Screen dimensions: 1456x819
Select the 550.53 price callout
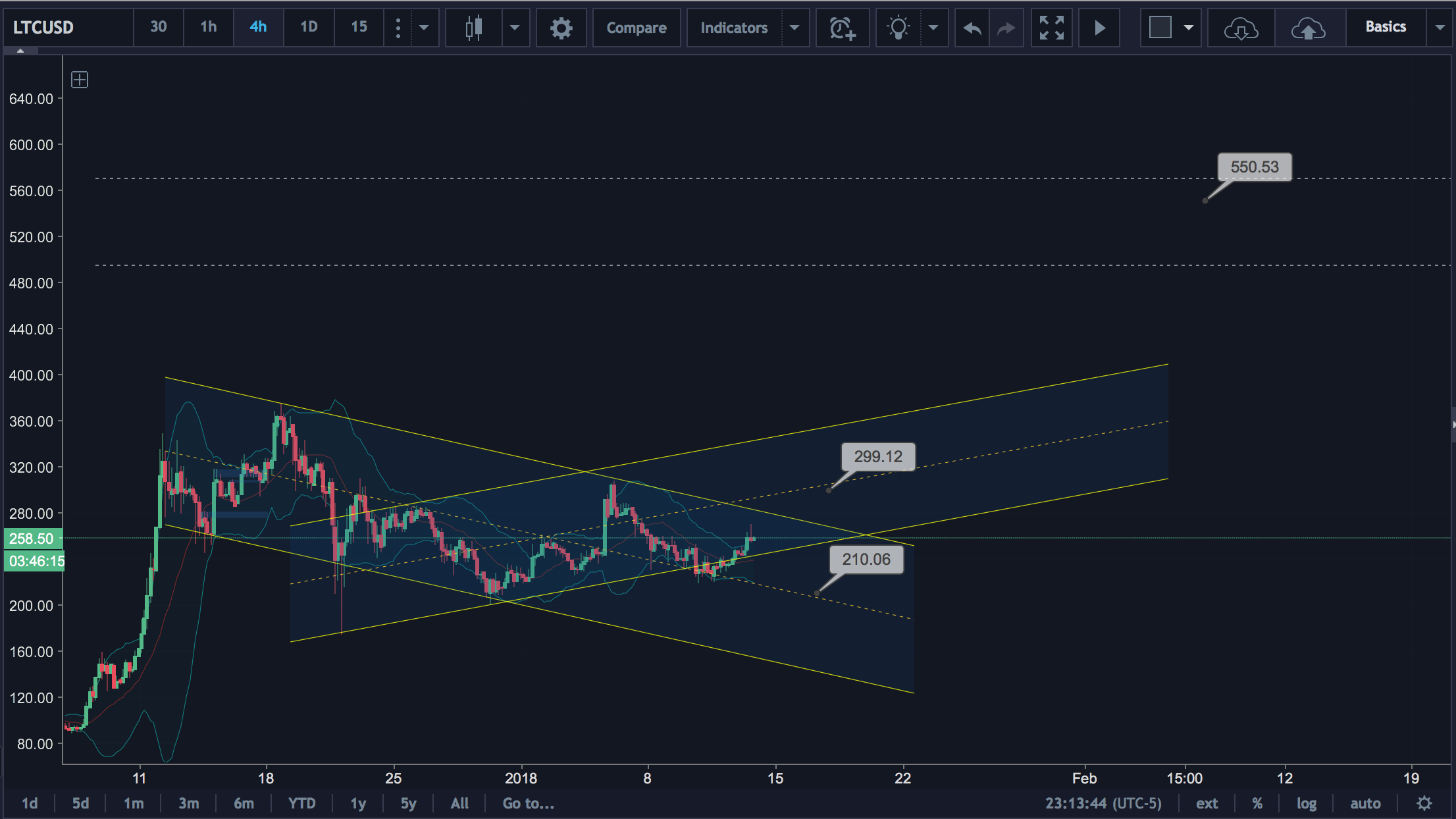tap(1255, 167)
